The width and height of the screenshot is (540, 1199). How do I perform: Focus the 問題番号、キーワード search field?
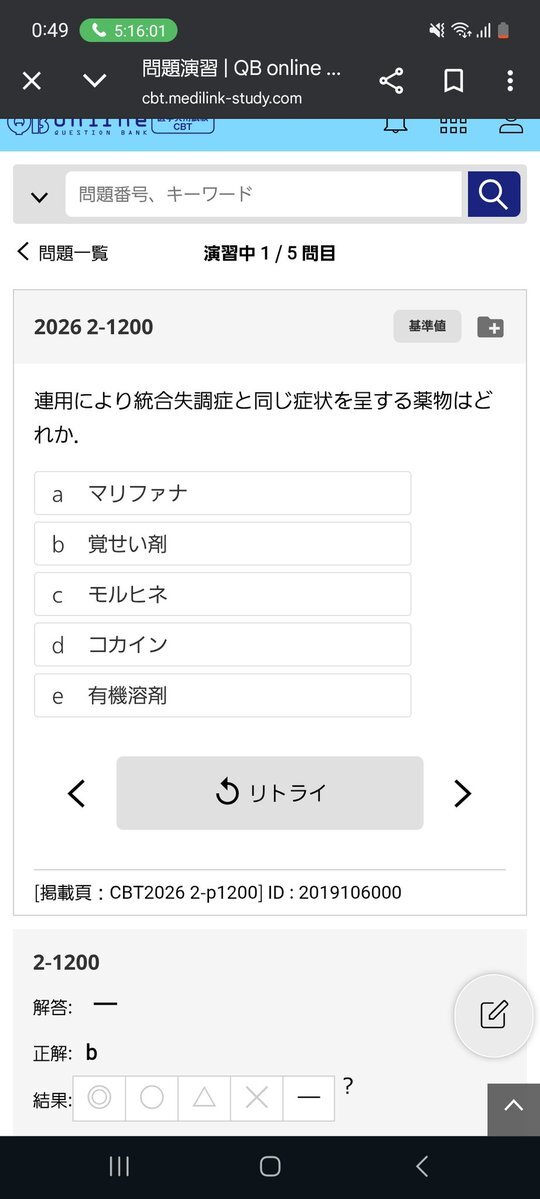tap(264, 194)
